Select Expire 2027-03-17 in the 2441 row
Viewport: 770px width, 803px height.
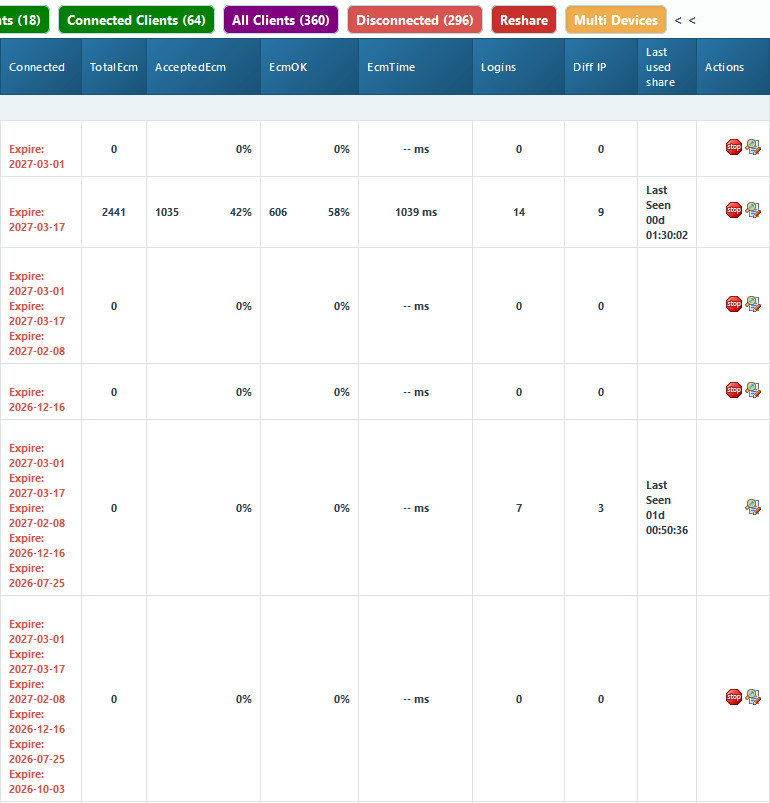[37, 219]
